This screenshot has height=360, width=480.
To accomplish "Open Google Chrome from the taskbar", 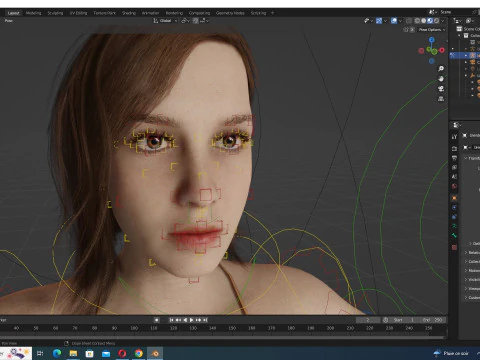I will point(139,353).
